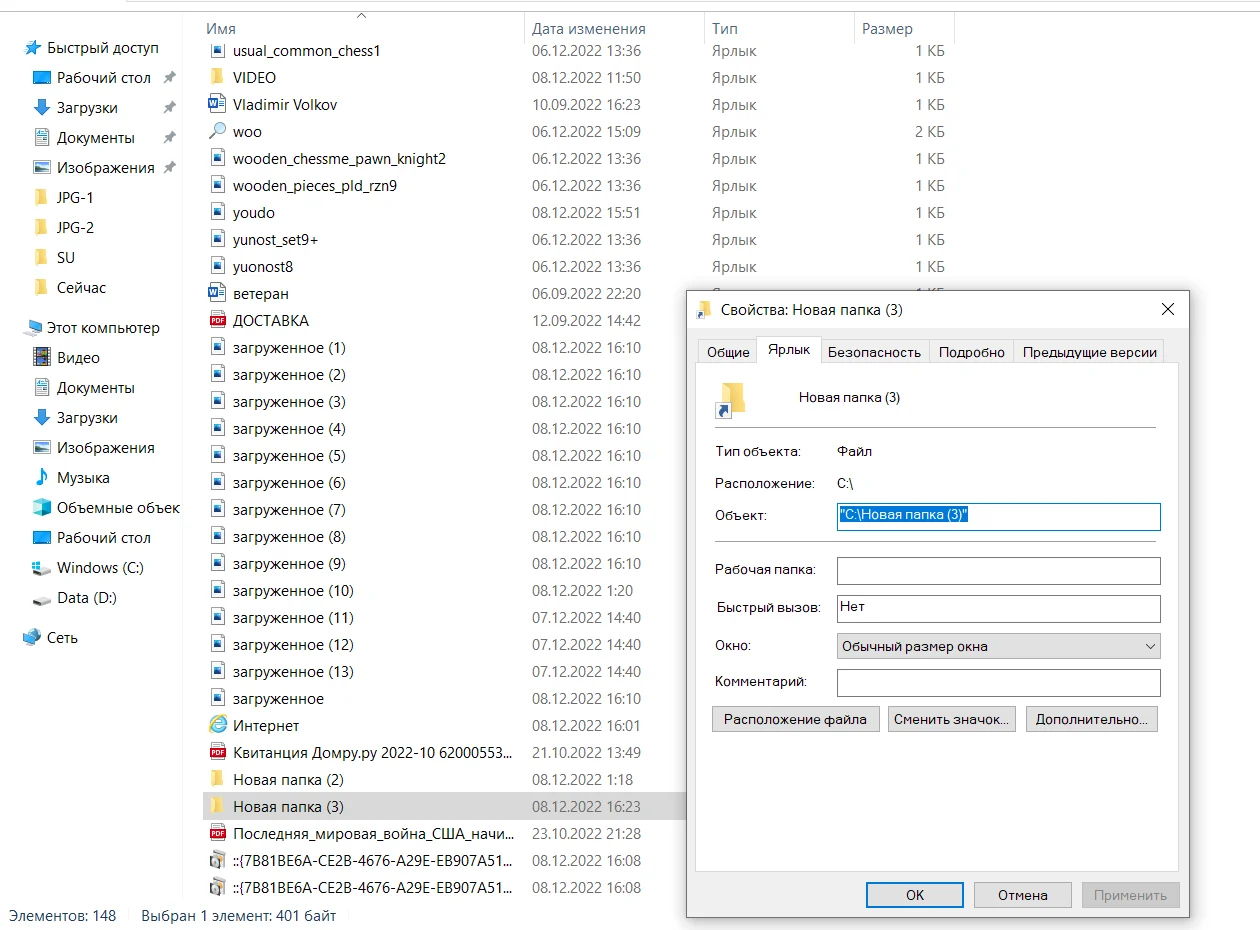
Task: Open the Окно window size dropdown
Action: [x=998, y=646]
